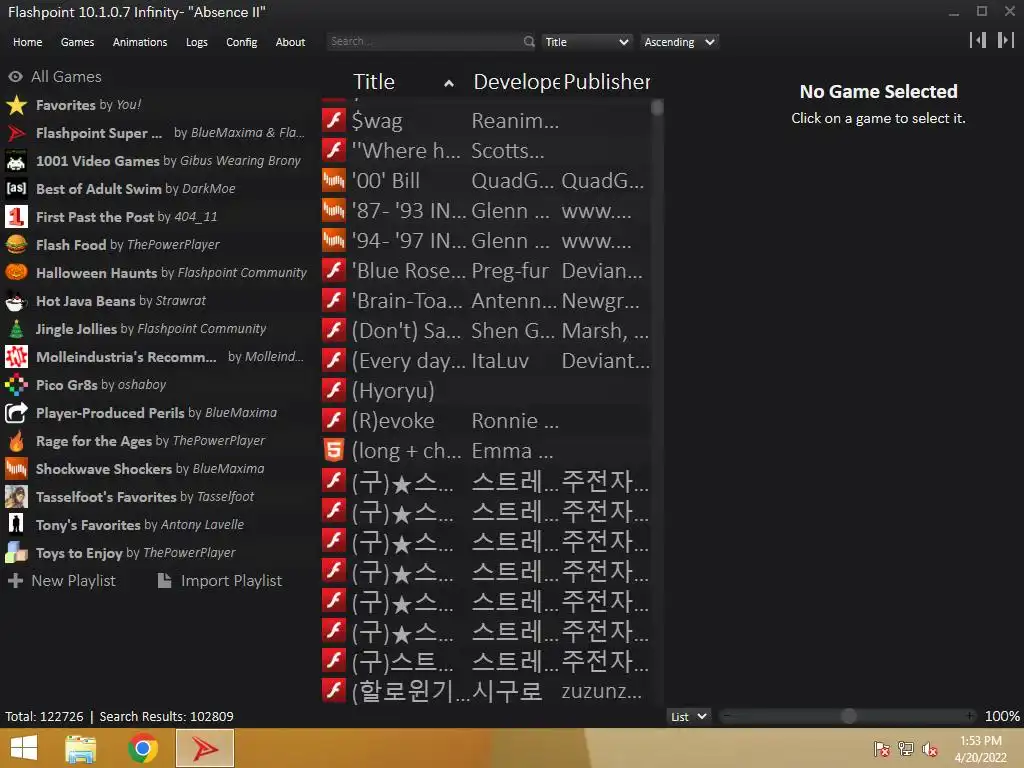Click the ItaLuv developer cell
Image resolution: width=1024 pixels, height=768 pixels.
pos(500,361)
